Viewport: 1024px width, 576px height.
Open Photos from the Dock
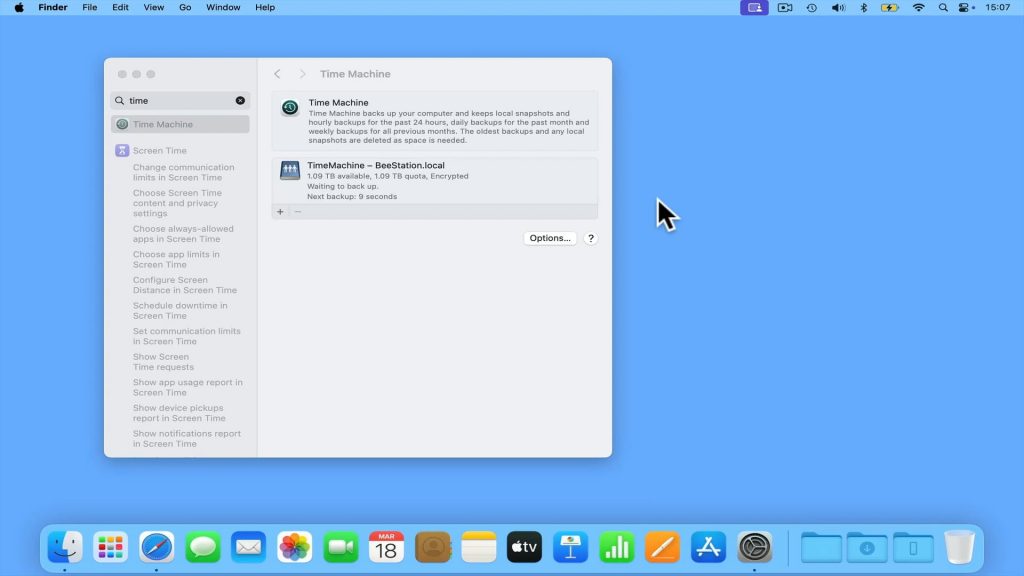(295, 547)
